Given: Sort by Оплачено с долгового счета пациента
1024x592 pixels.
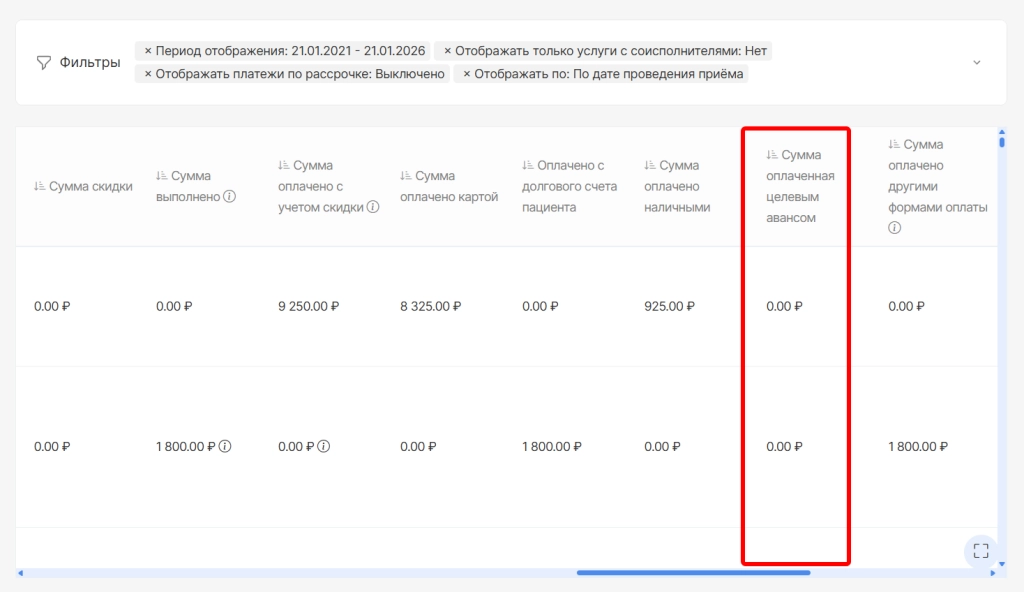Looking at the screenshot, I should (x=528, y=166).
